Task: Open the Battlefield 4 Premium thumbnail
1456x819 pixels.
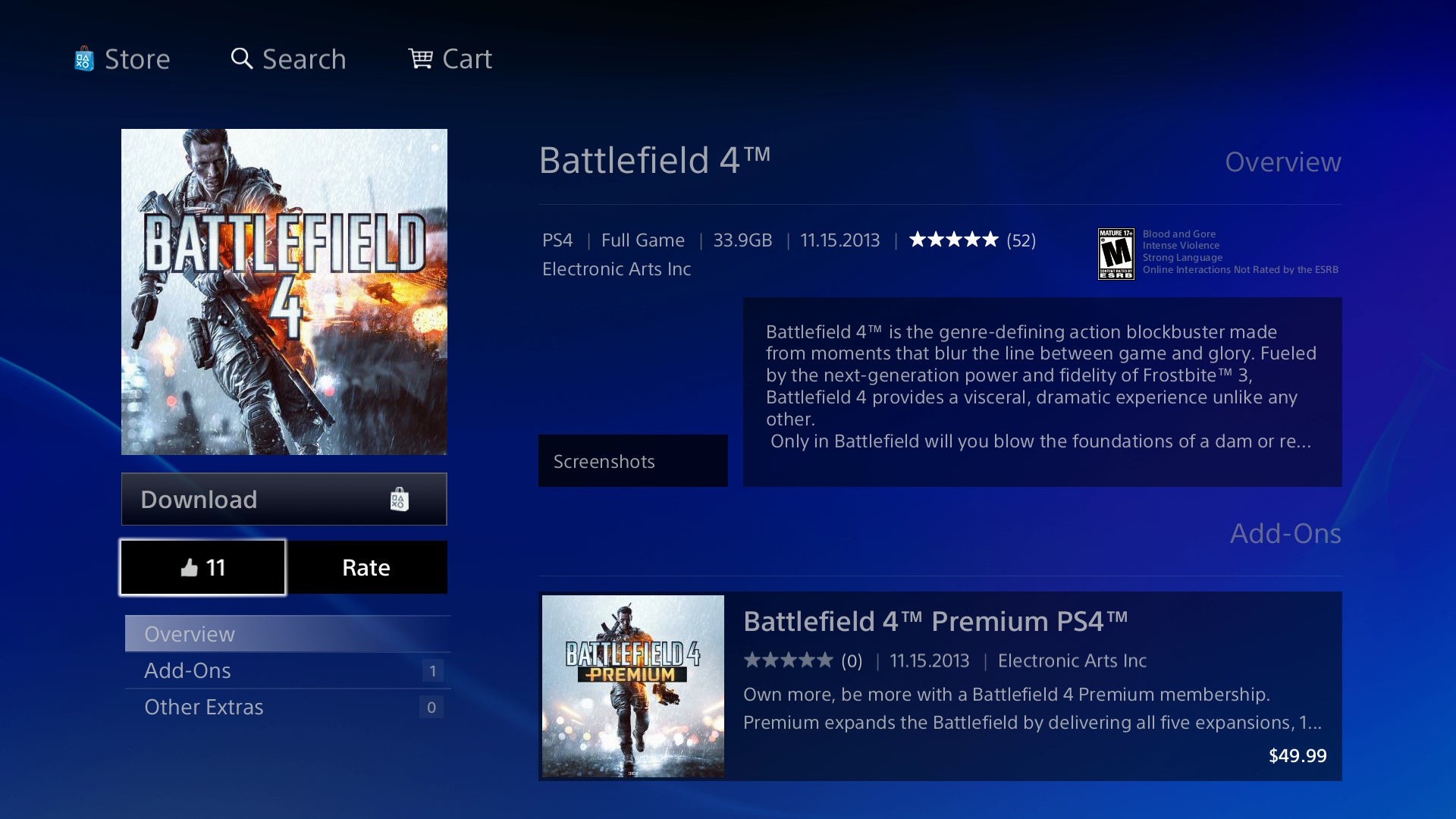Action: point(632,686)
